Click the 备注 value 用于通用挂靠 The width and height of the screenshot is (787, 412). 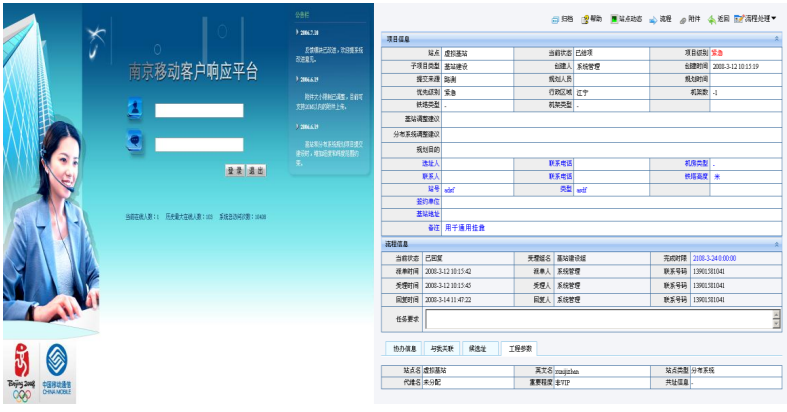[x=465, y=228]
